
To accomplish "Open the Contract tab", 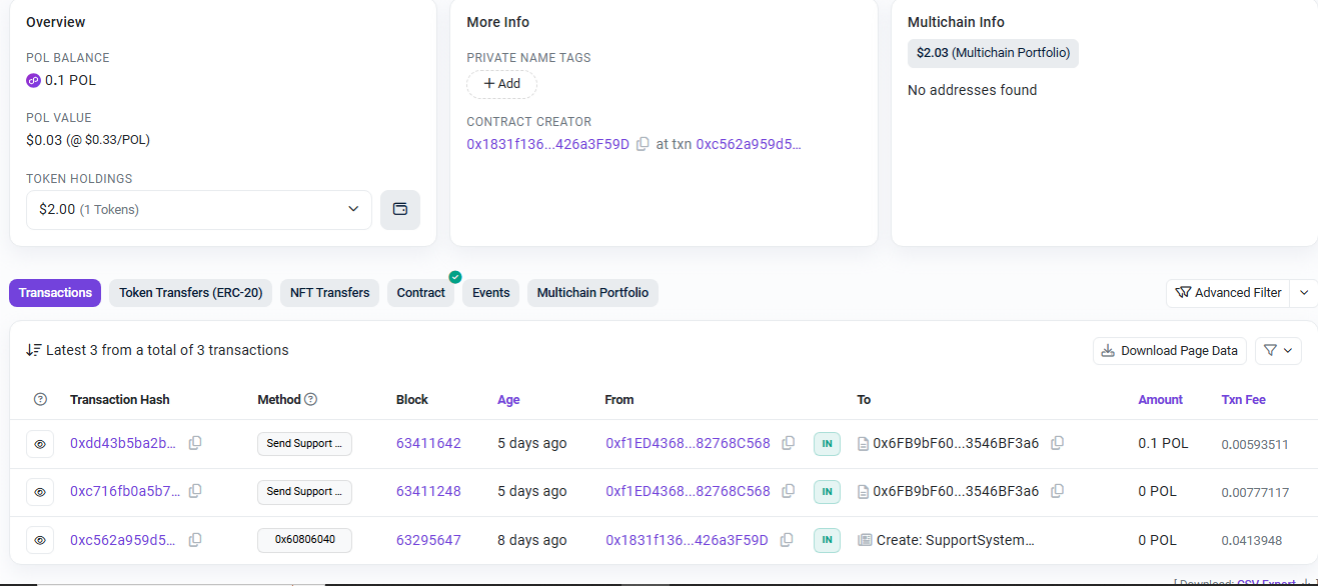I will click(x=420, y=293).
